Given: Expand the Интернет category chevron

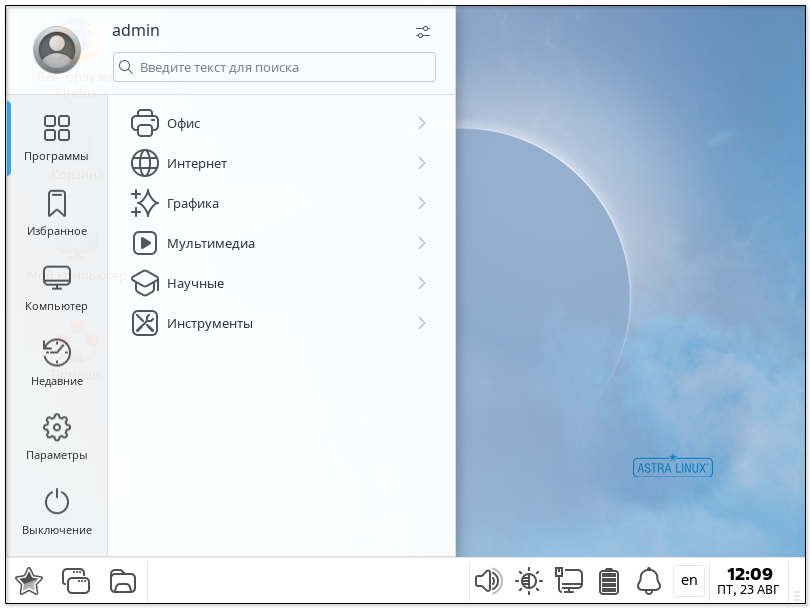Looking at the screenshot, I should pyautogui.click(x=422, y=163).
